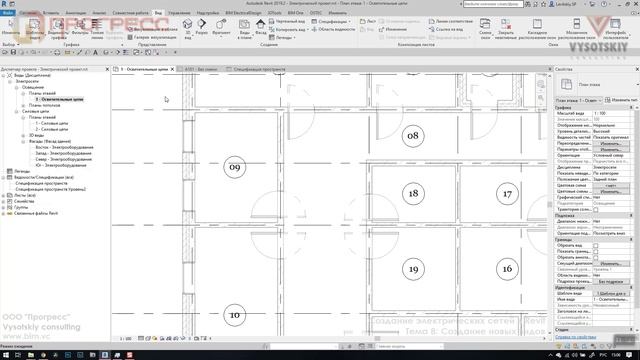Toggle Обрезать аннотации checkbox

tap(596, 258)
